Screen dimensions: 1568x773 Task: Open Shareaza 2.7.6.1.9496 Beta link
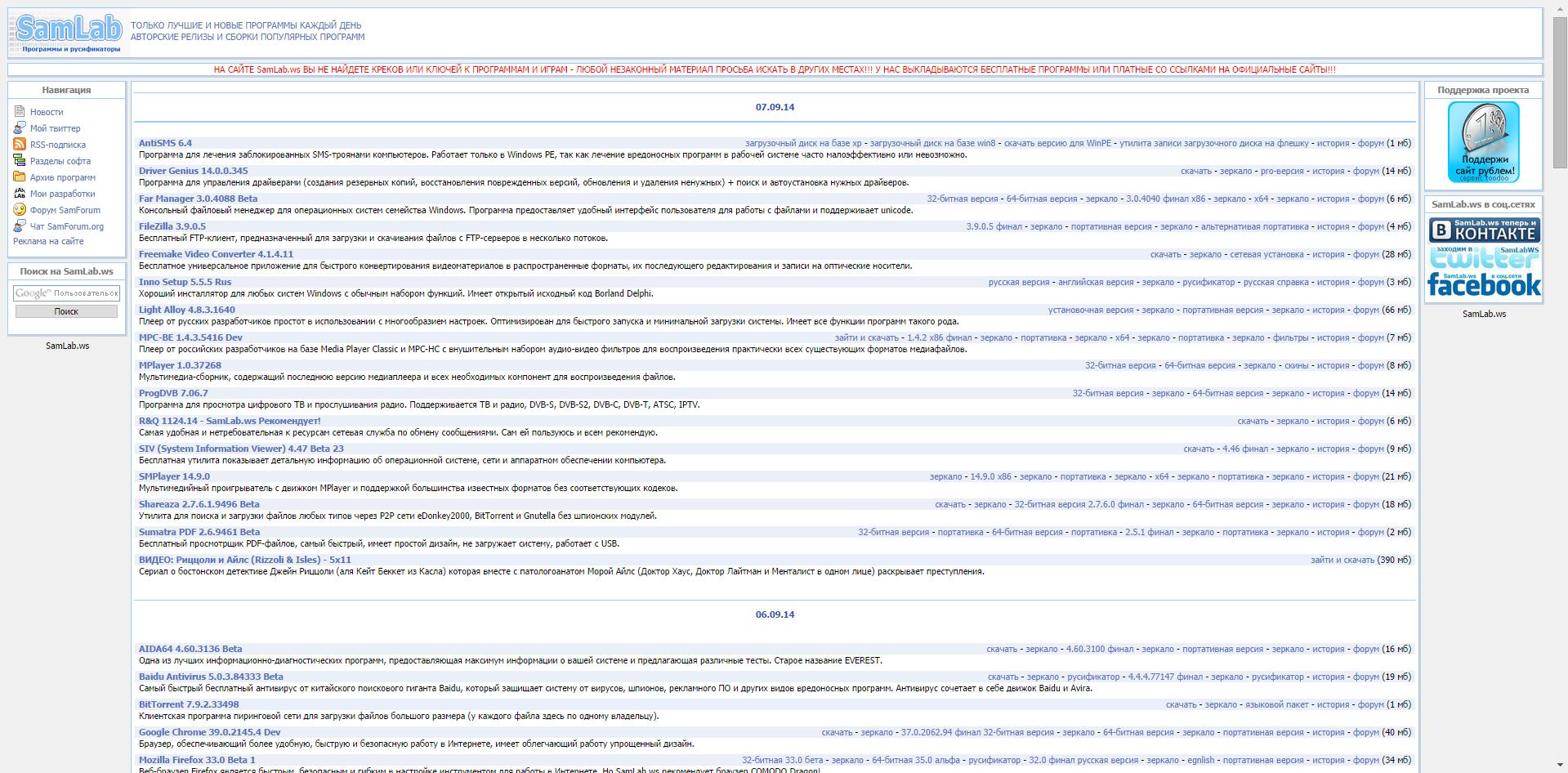click(199, 504)
